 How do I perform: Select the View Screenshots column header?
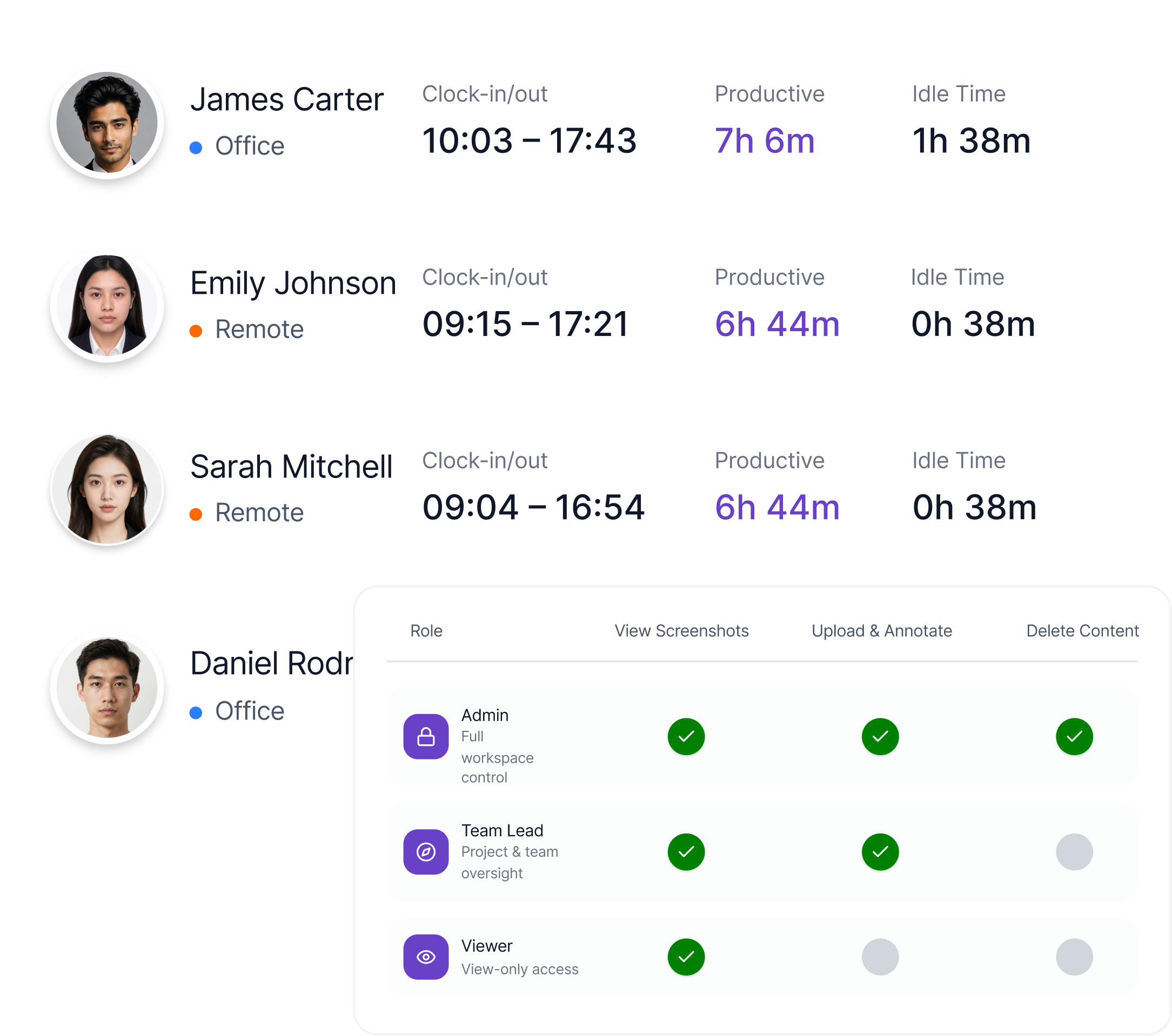[x=681, y=631]
